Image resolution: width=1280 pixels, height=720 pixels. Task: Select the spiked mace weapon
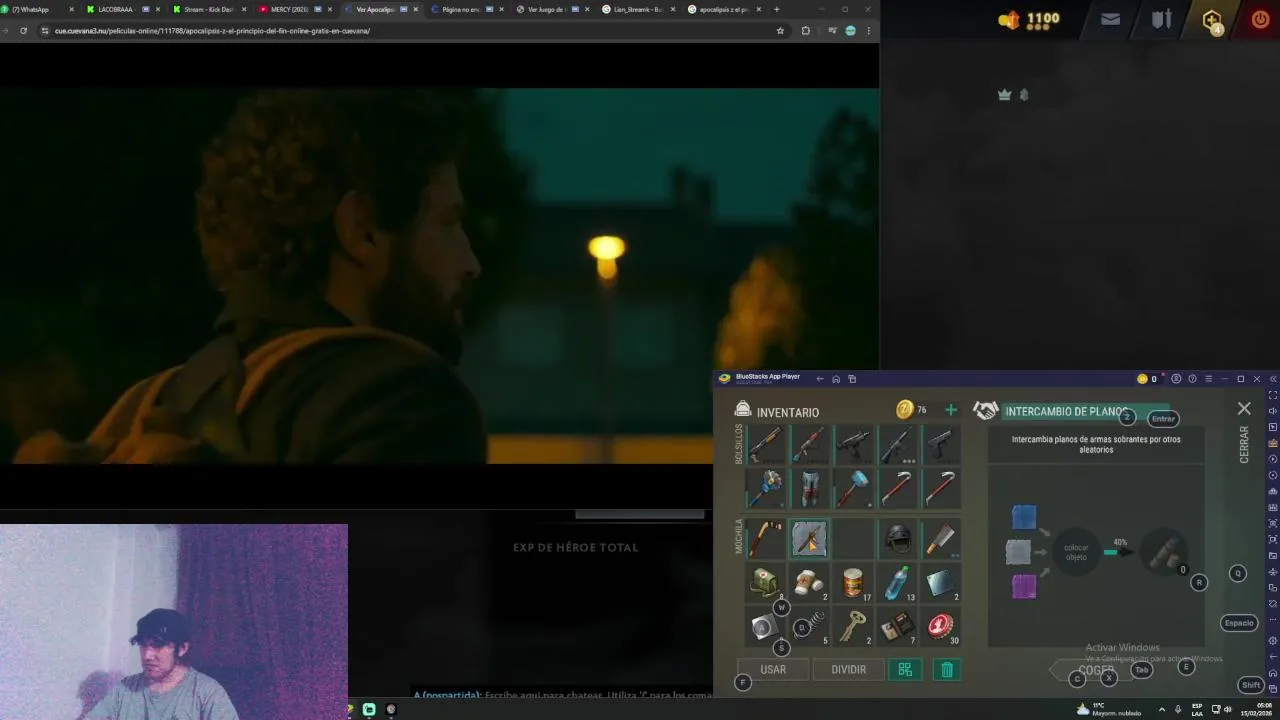pos(765,488)
